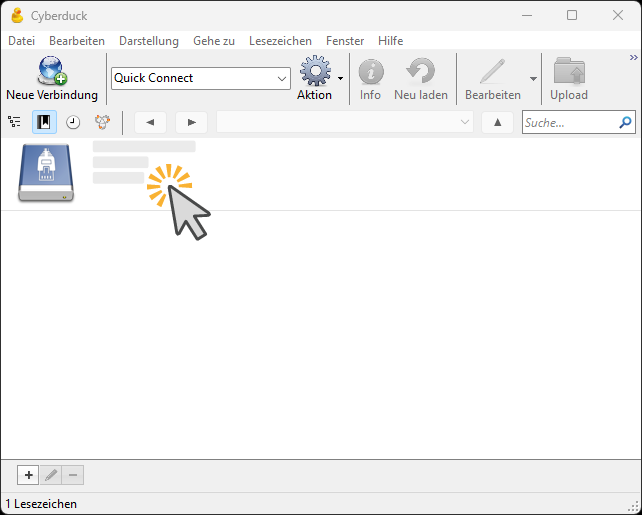Show the connection history clock view

point(73,122)
